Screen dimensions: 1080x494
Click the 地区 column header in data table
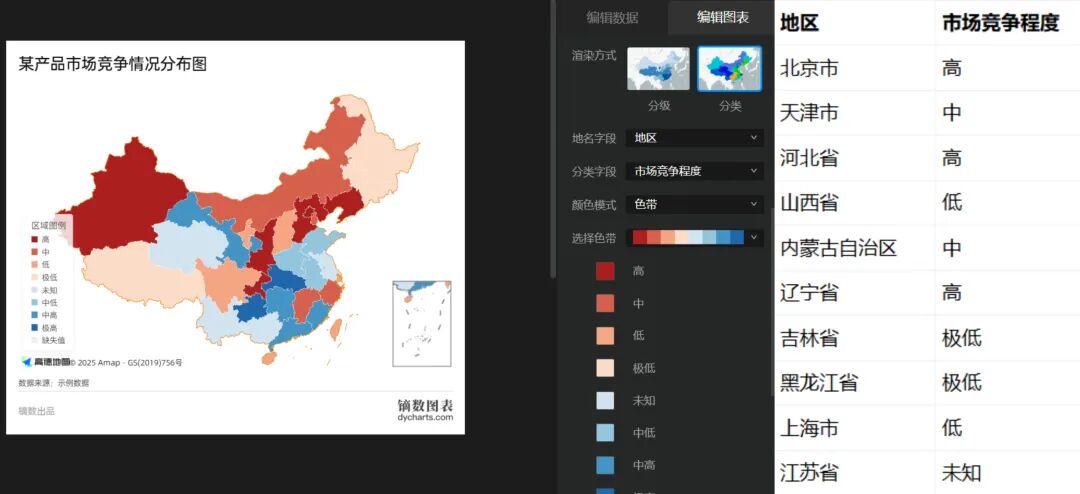855,23
